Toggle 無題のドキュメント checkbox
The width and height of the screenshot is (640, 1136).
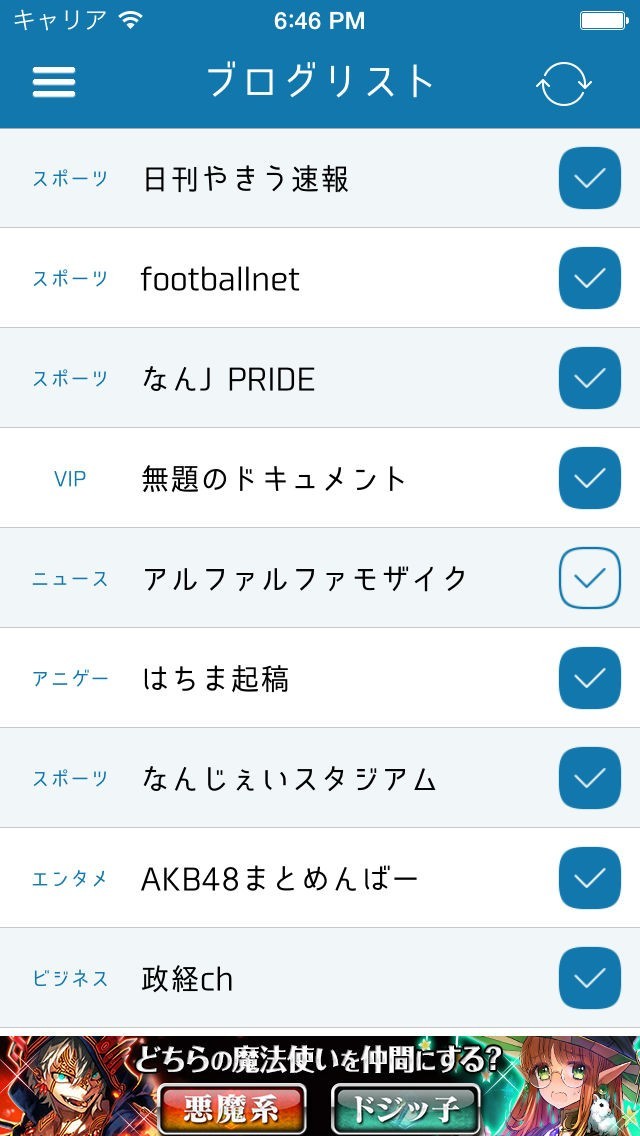[x=589, y=478]
